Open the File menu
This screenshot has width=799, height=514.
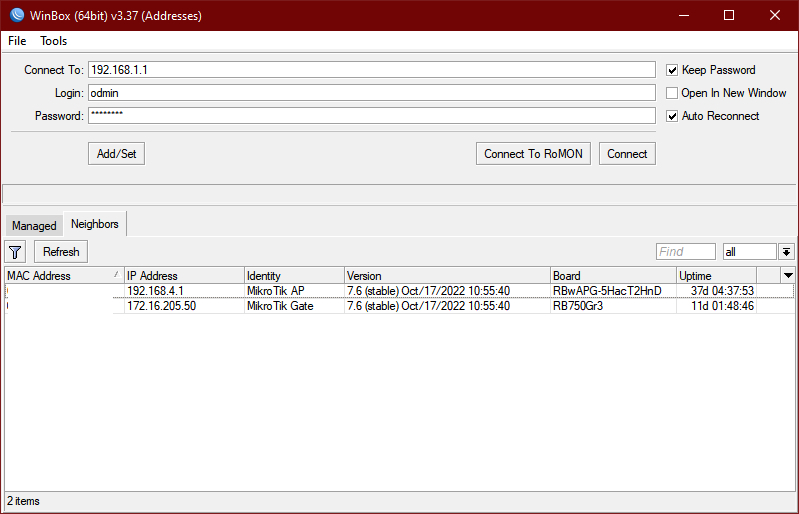17,41
